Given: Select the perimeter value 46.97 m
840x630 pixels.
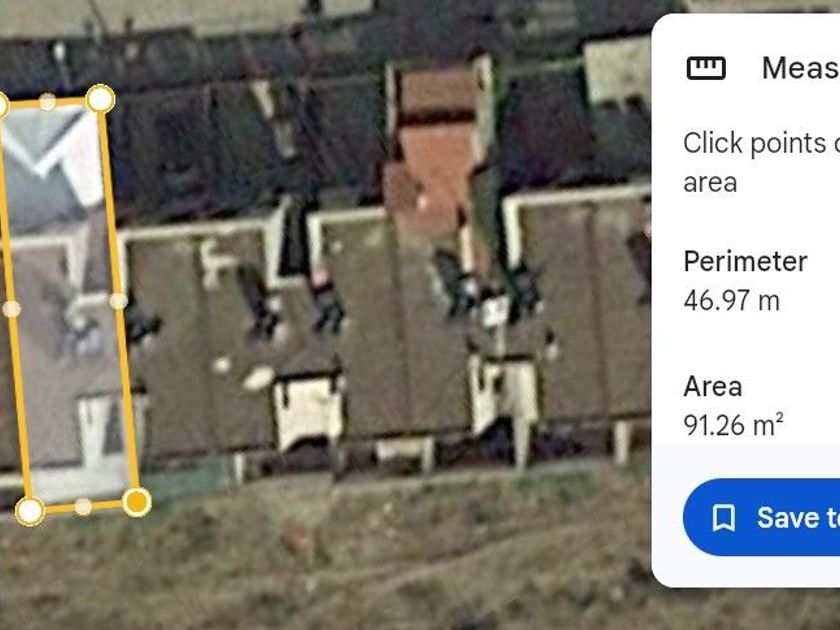Looking at the screenshot, I should pyautogui.click(x=731, y=301).
